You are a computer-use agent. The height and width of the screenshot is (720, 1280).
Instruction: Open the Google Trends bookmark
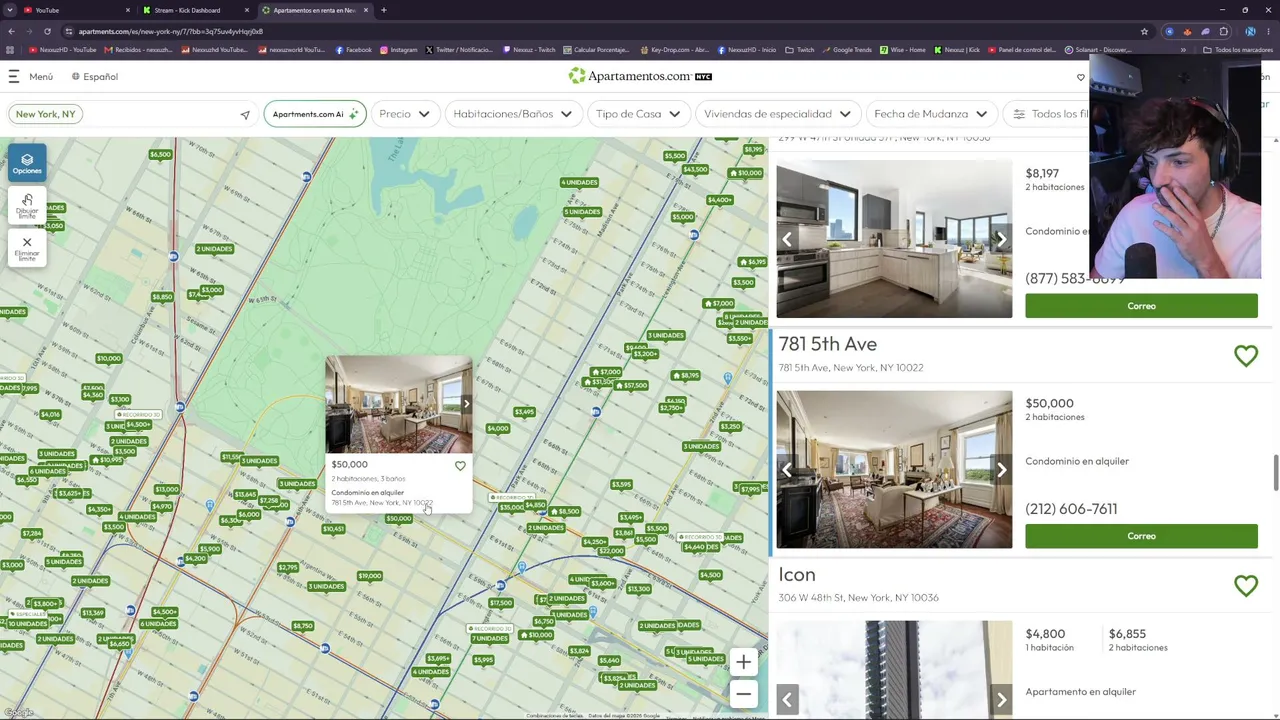pos(847,50)
